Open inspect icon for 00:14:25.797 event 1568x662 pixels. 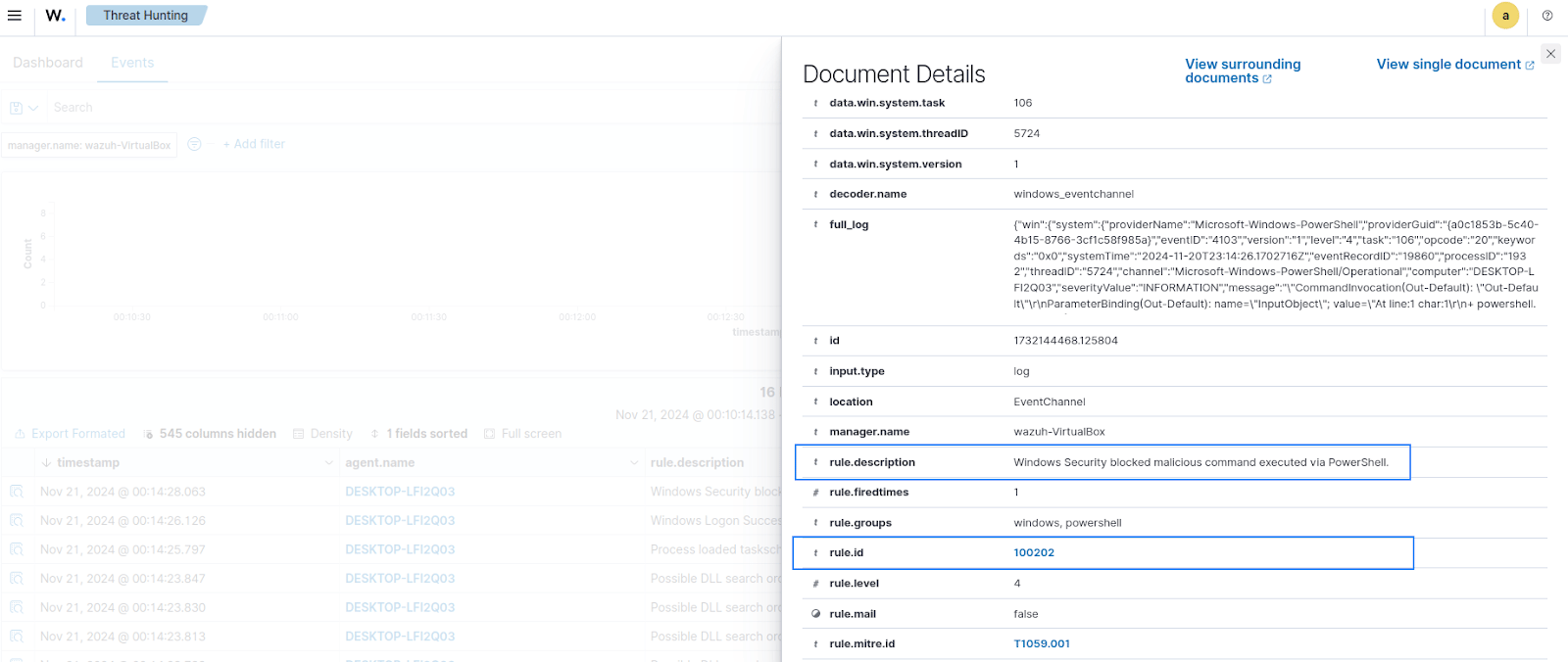(17, 549)
